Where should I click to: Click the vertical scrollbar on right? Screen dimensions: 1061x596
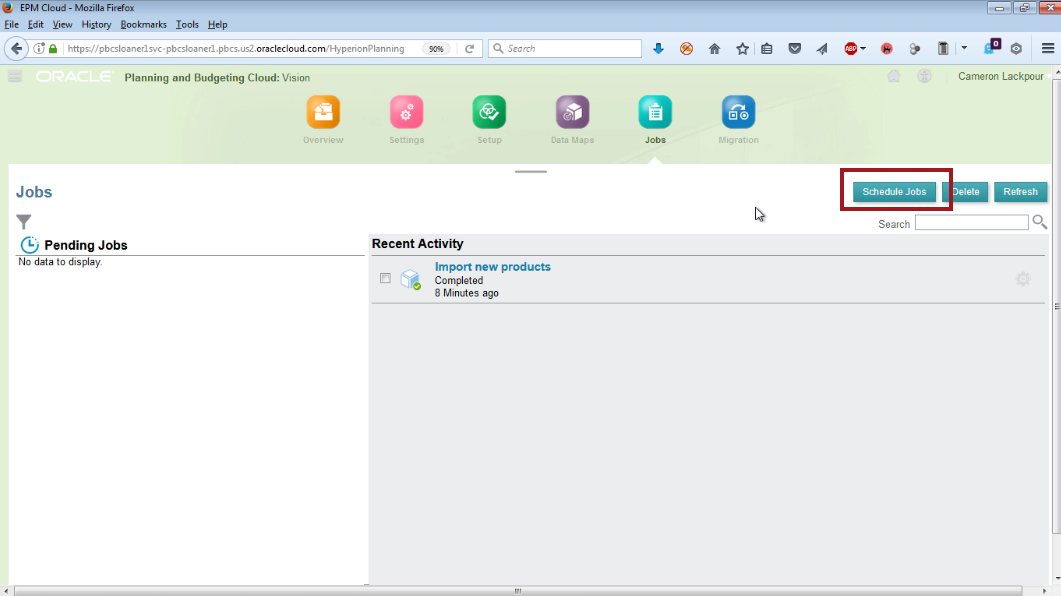click(1057, 306)
